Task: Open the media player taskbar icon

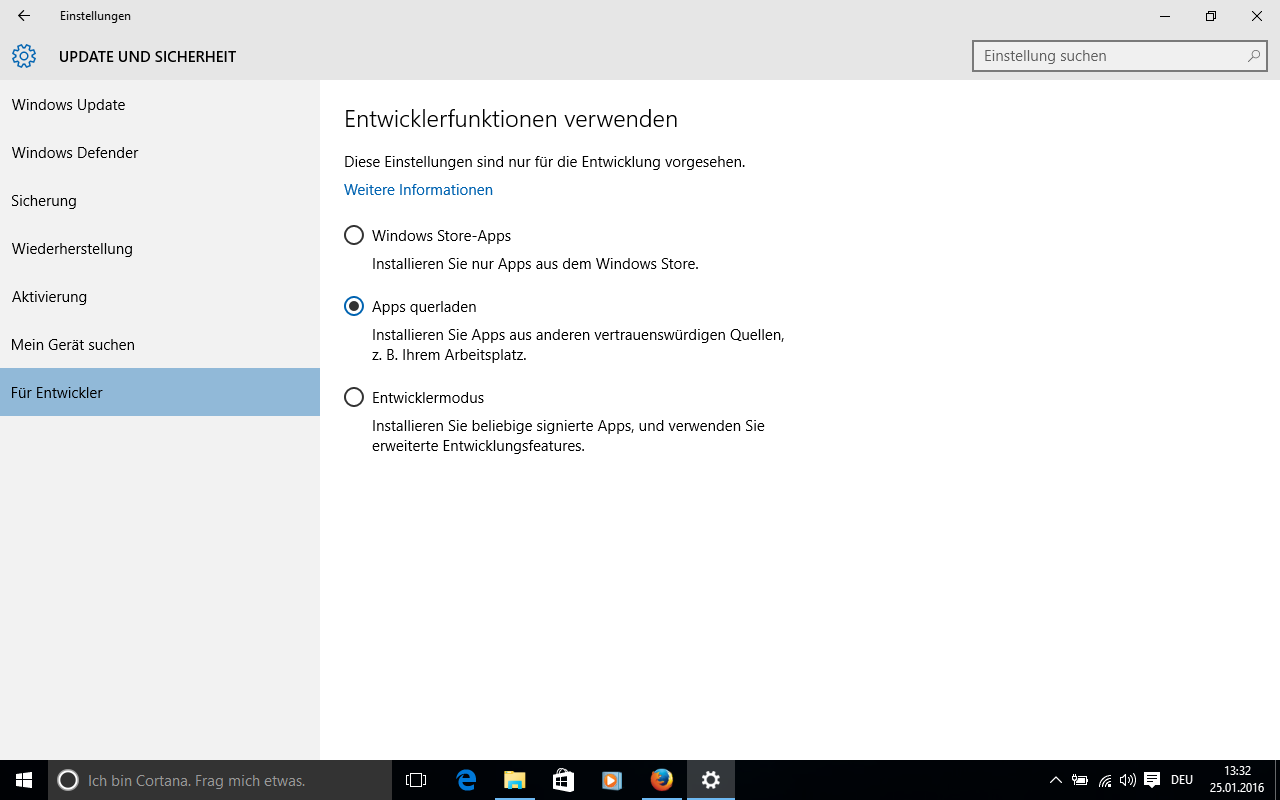Action: pos(612,780)
